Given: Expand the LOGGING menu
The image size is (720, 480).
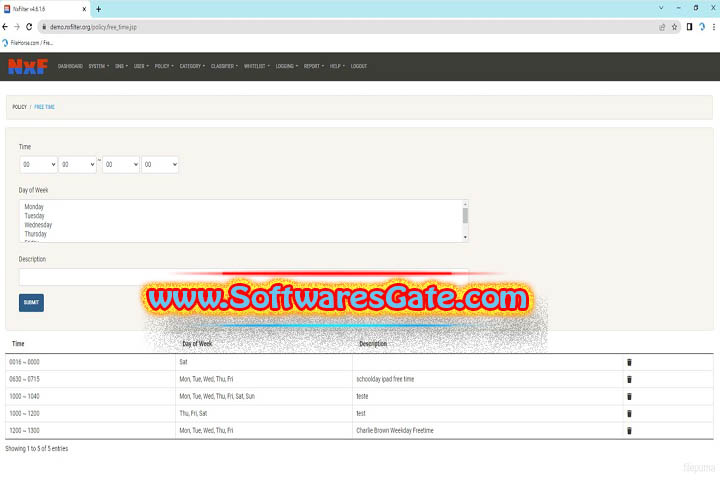Looking at the screenshot, I should 287,66.
